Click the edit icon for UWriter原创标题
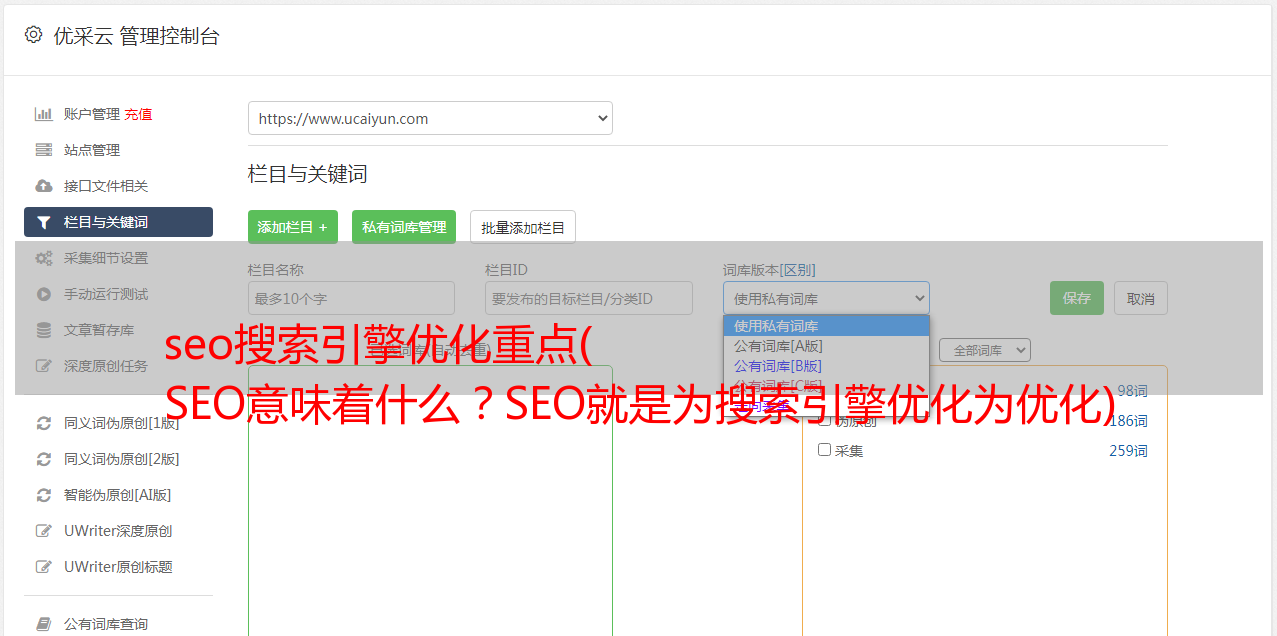The height and width of the screenshot is (636, 1277). click(x=43, y=567)
